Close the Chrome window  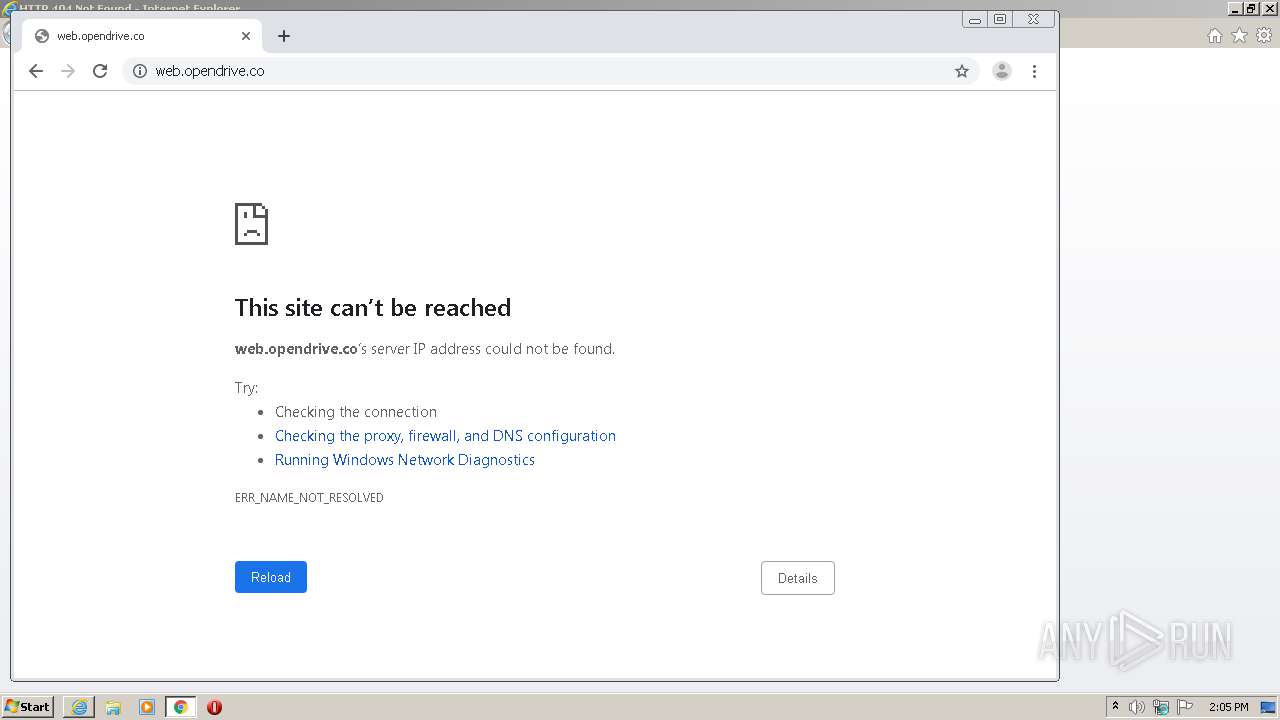pyautogui.click(x=1034, y=19)
